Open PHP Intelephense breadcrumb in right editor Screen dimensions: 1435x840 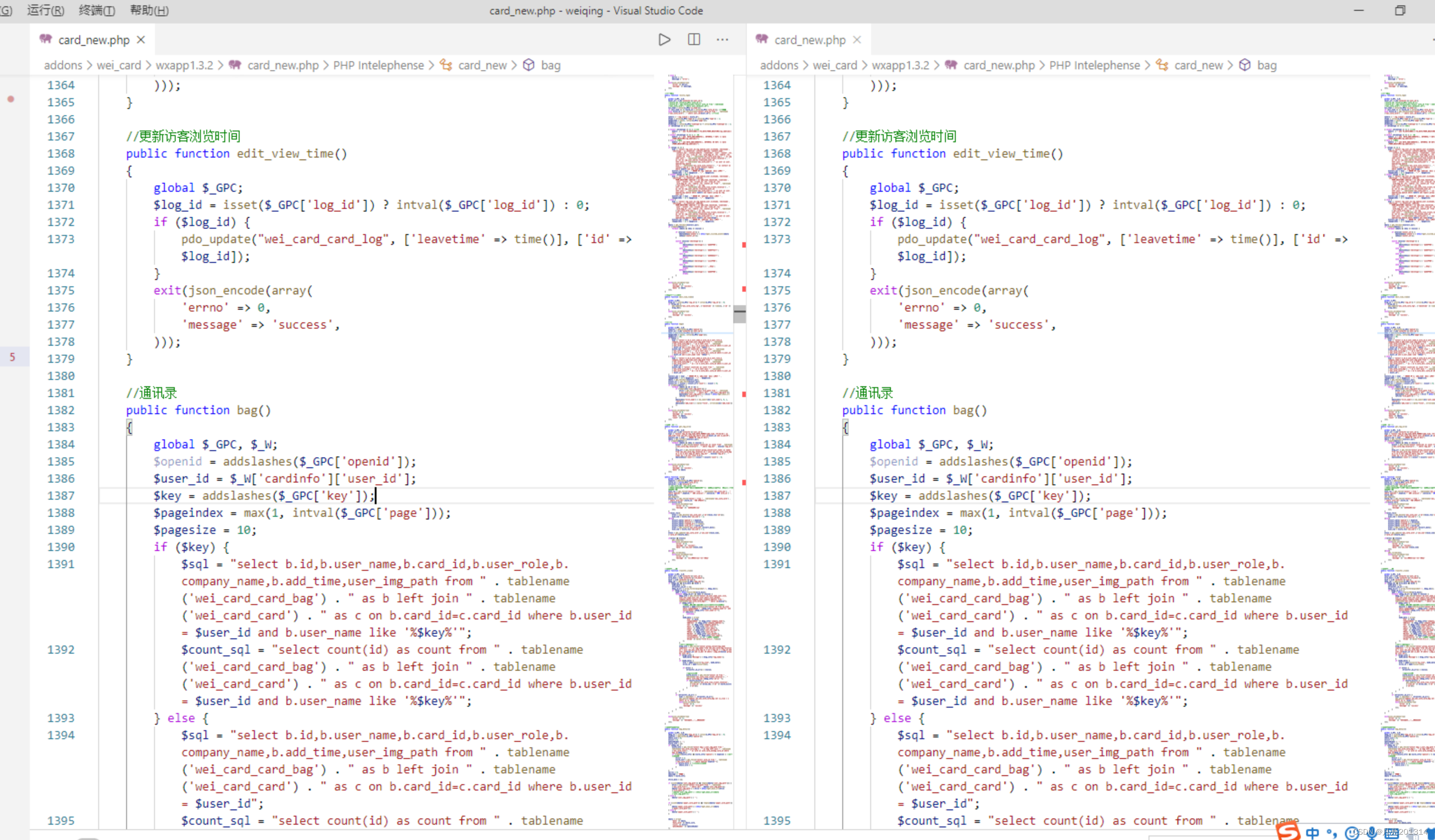click(x=1094, y=65)
